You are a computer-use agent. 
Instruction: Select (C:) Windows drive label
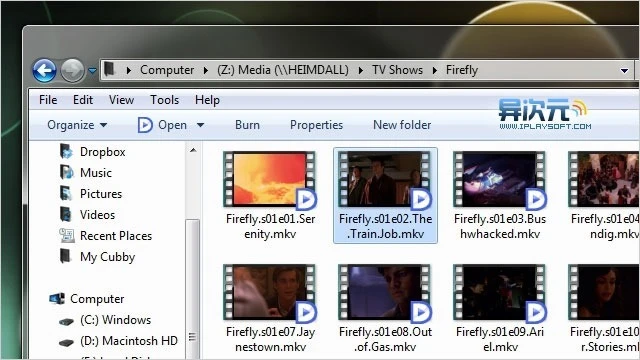pyautogui.click(x=116, y=320)
